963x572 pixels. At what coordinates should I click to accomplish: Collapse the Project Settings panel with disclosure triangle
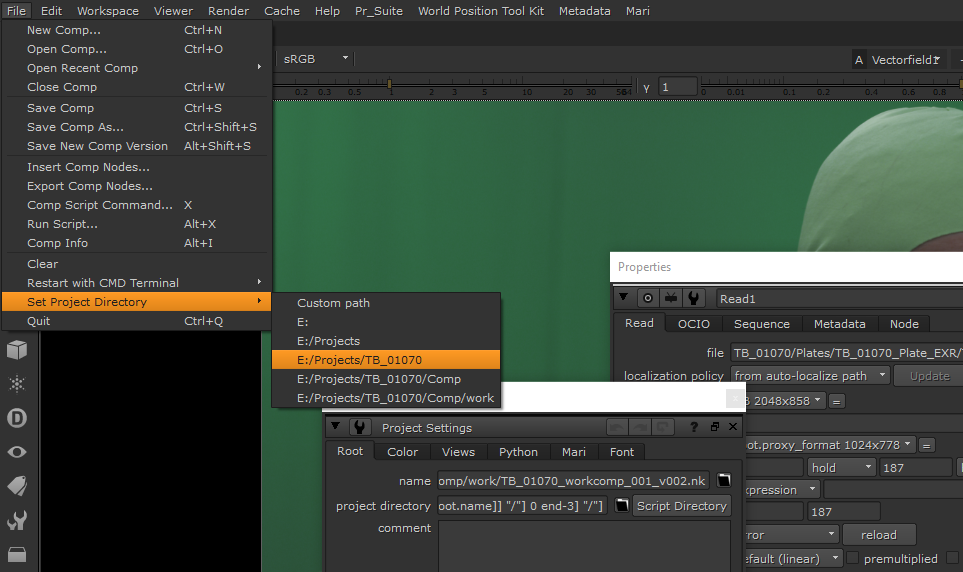tap(336, 428)
